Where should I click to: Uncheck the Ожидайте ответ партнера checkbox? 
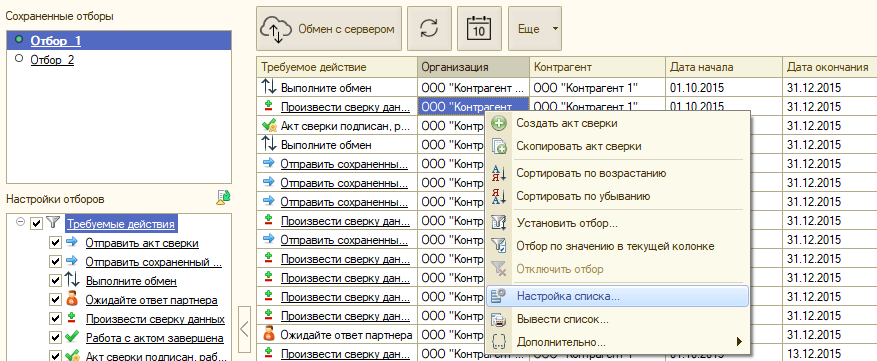[55, 299]
